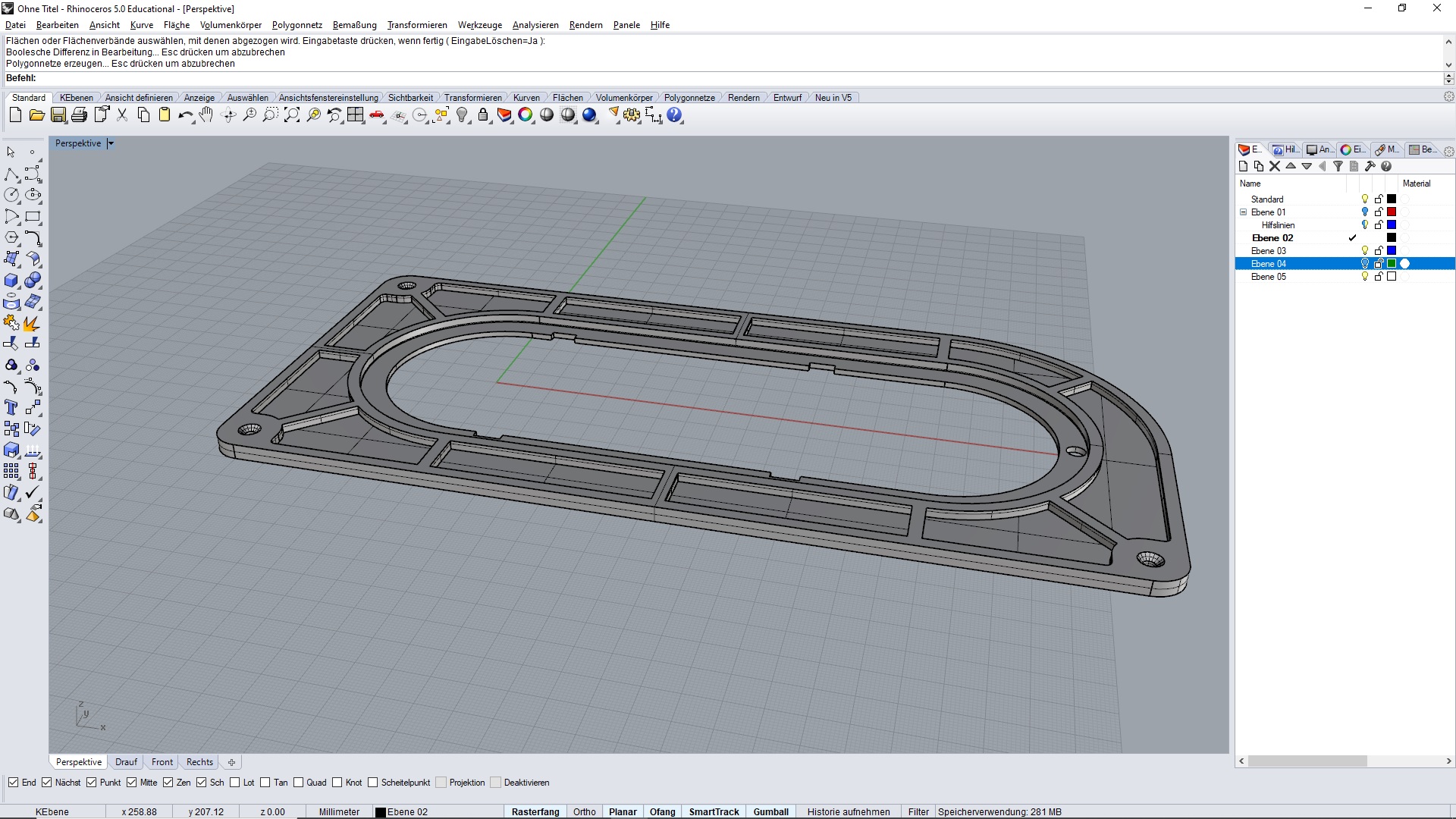Click the padlock Lock objects icon
The width and height of the screenshot is (1456, 819).
[x=483, y=115]
